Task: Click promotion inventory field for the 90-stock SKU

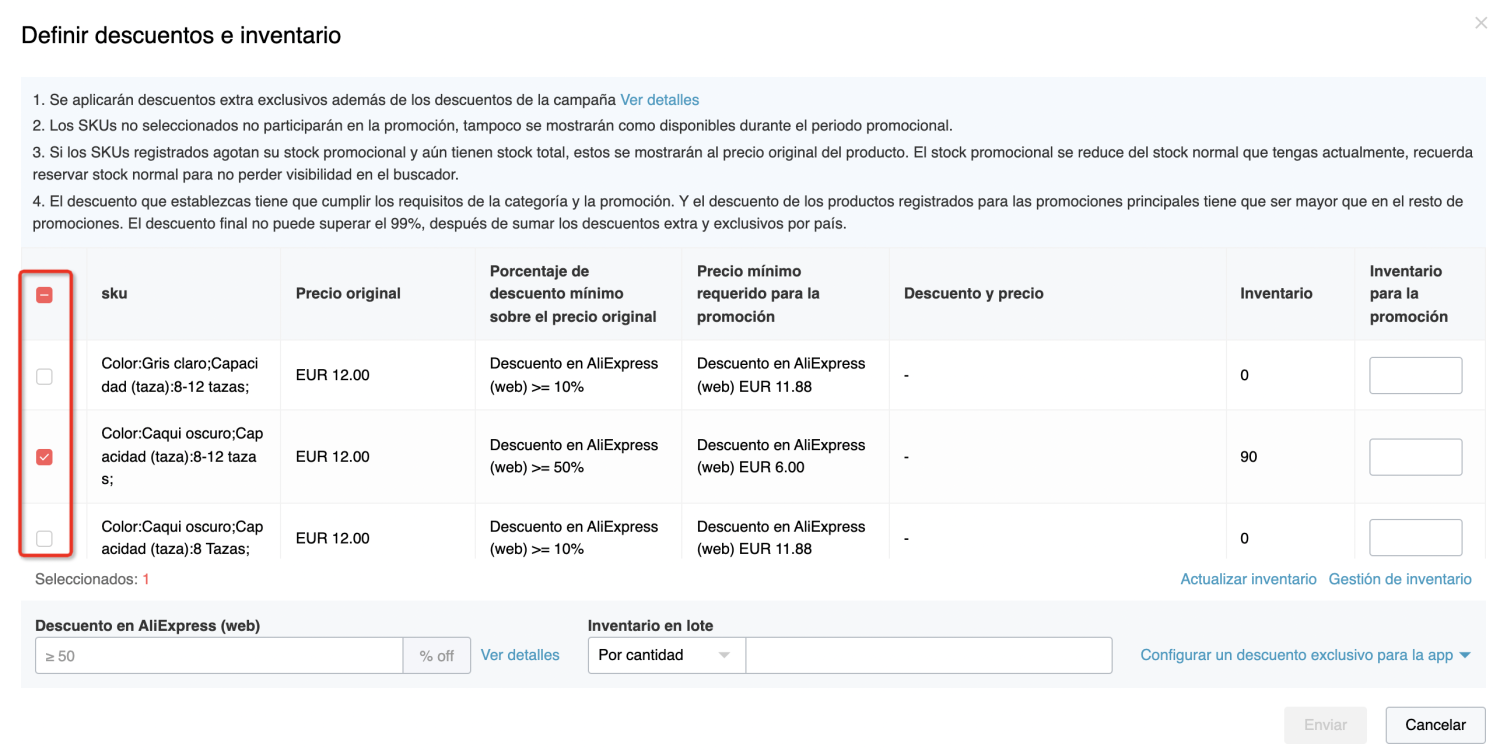Action: [x=1415, y=457]
